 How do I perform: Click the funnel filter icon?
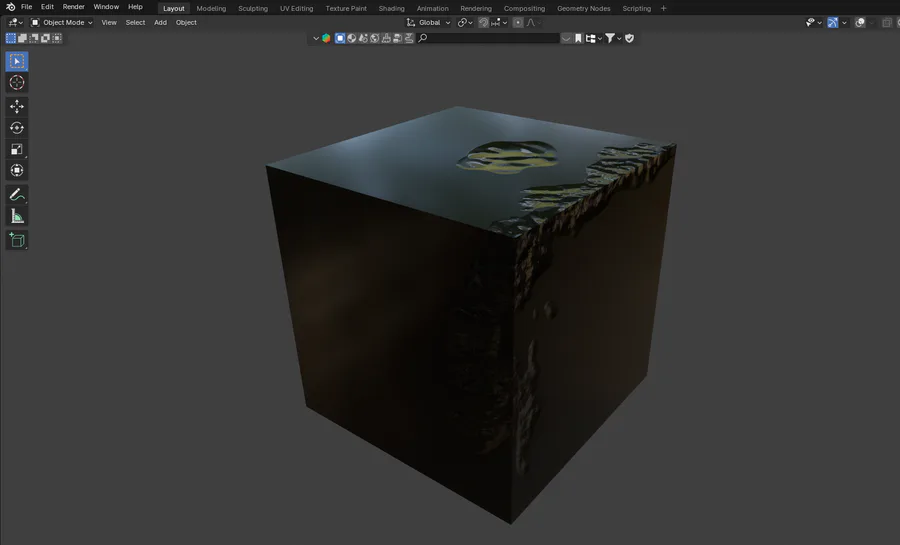coord(610,38)
